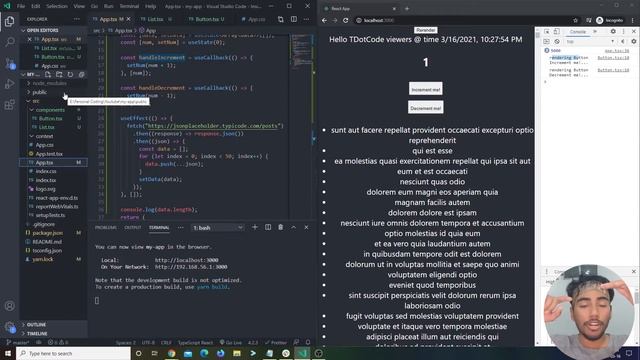Click the New File icon in the explorer
The height and width of the screenshot is (360, 640).
[48, 75]
